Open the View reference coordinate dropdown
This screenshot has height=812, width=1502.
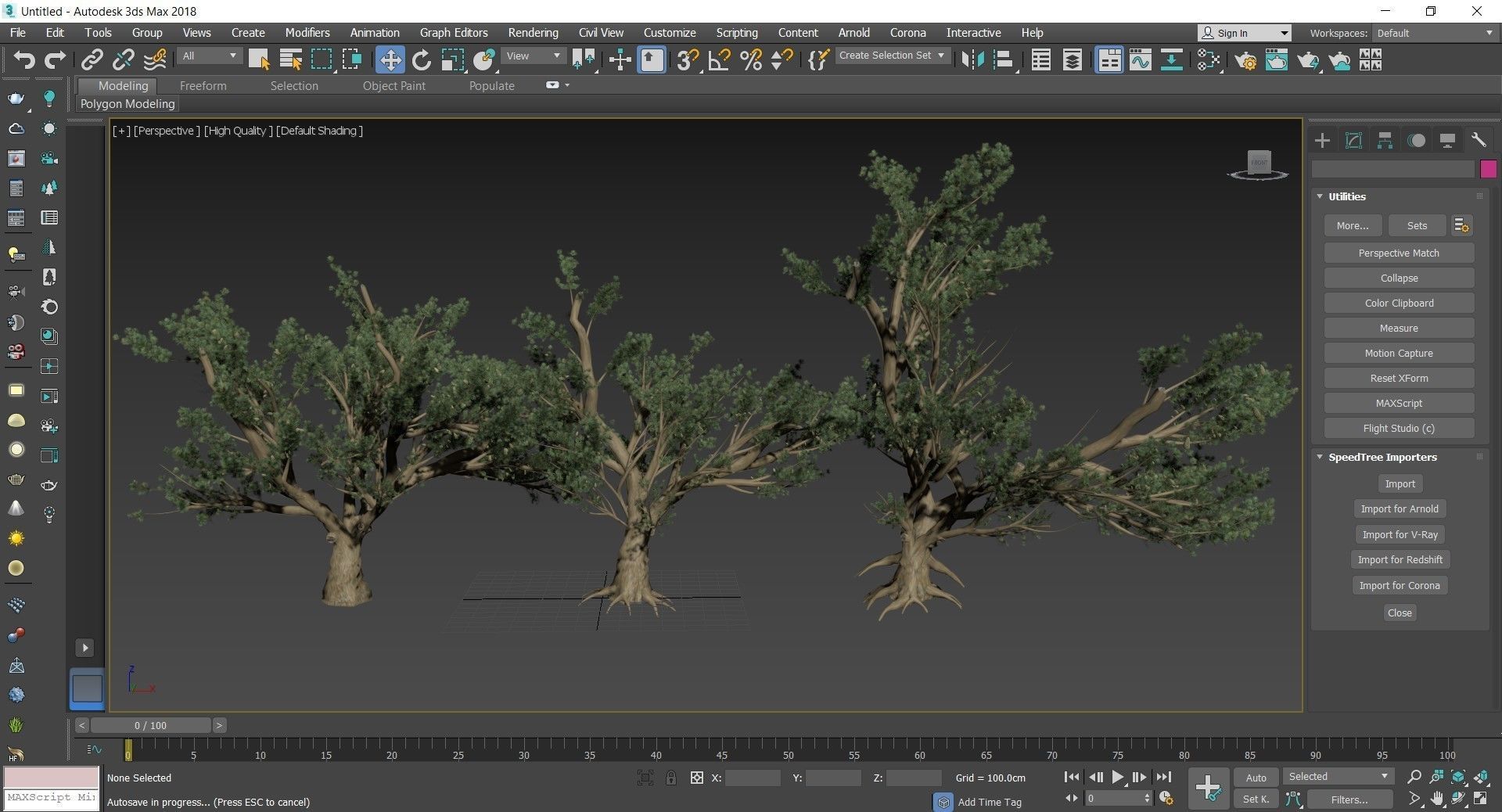[x=534, y=56]
